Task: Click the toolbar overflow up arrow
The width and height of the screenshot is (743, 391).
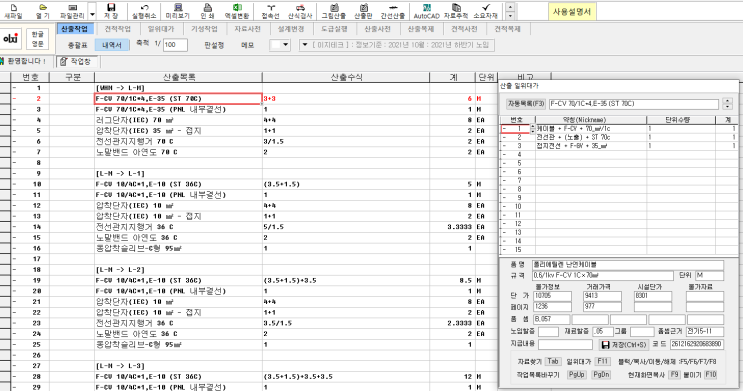Action: [510, 7]
